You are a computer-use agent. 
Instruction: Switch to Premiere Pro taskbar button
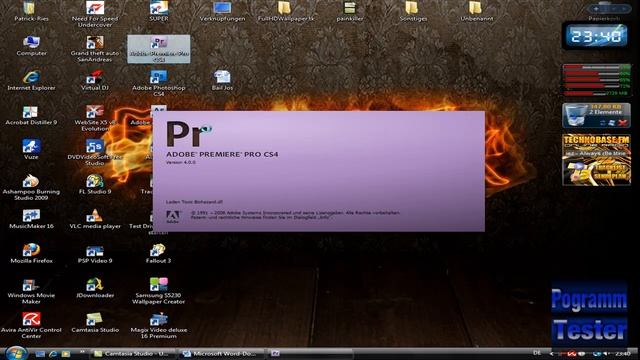(310, 353)
